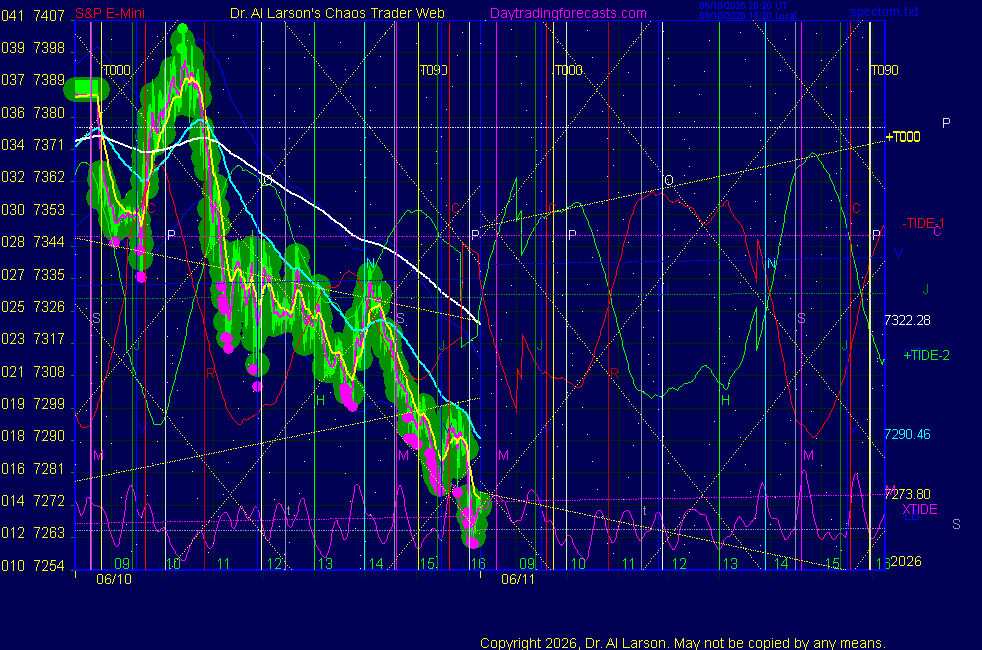This screenshot has height=650, width=982.
Task: Click the "012 7263" price axis label
Action: point(33,533)
